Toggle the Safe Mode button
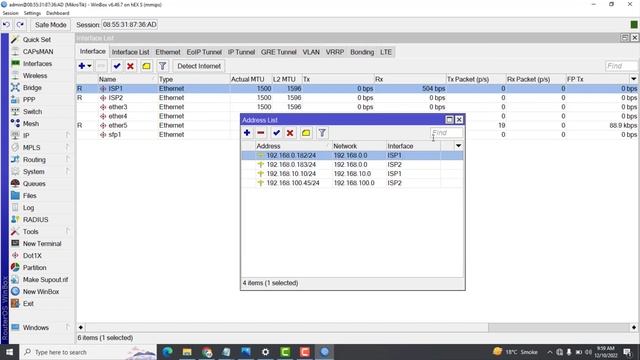This screenshot has height=360, width=640. (x=51, y=25)
